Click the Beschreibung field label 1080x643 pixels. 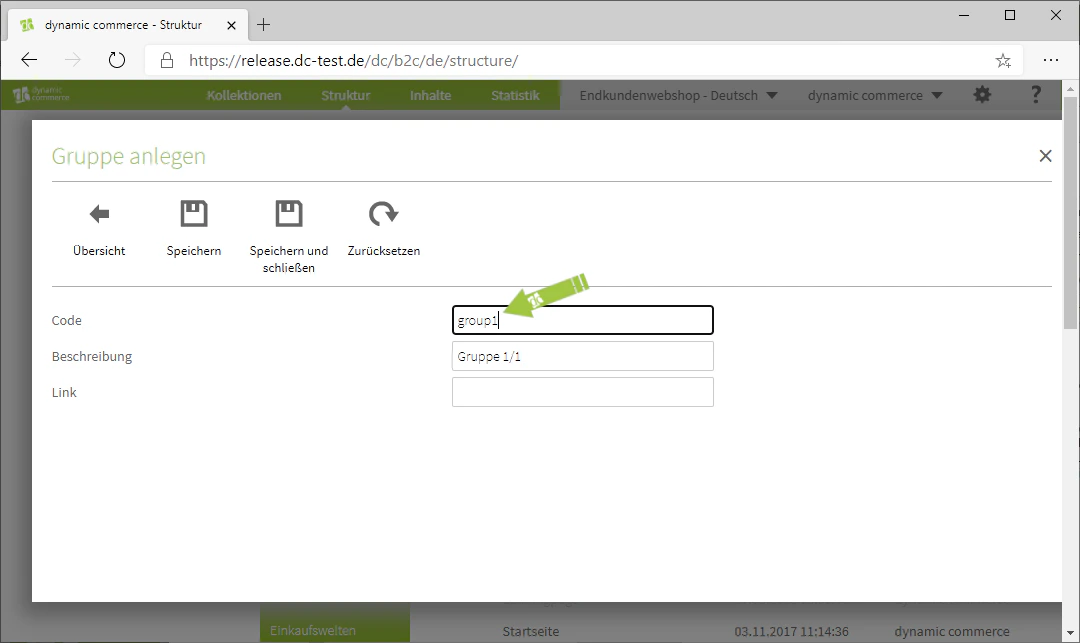(92, 356)
